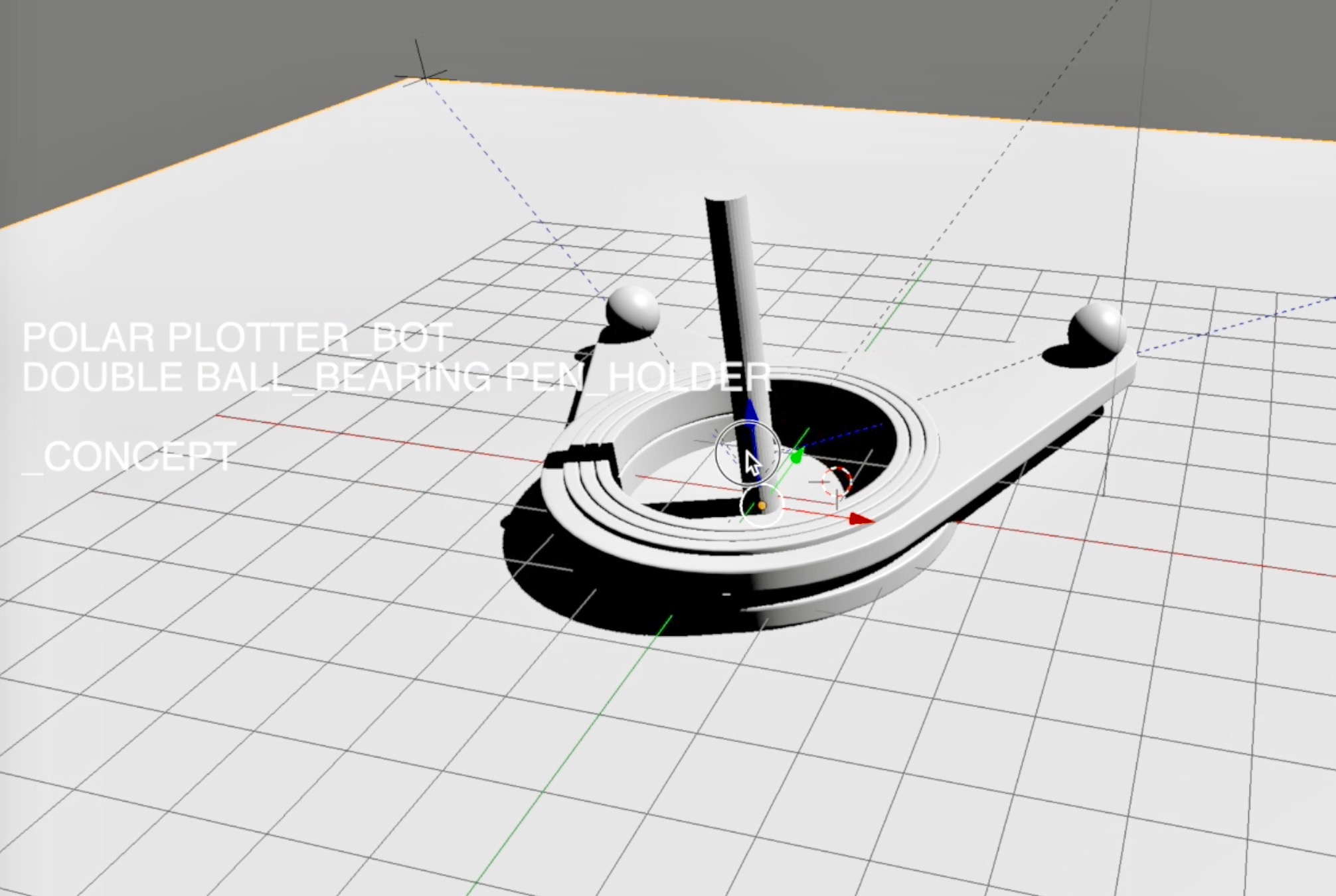Image resolution: width=1336 pixels, height=896 pixels.
Task: Click the notch on the outer ring
Action: coord(580,455)
